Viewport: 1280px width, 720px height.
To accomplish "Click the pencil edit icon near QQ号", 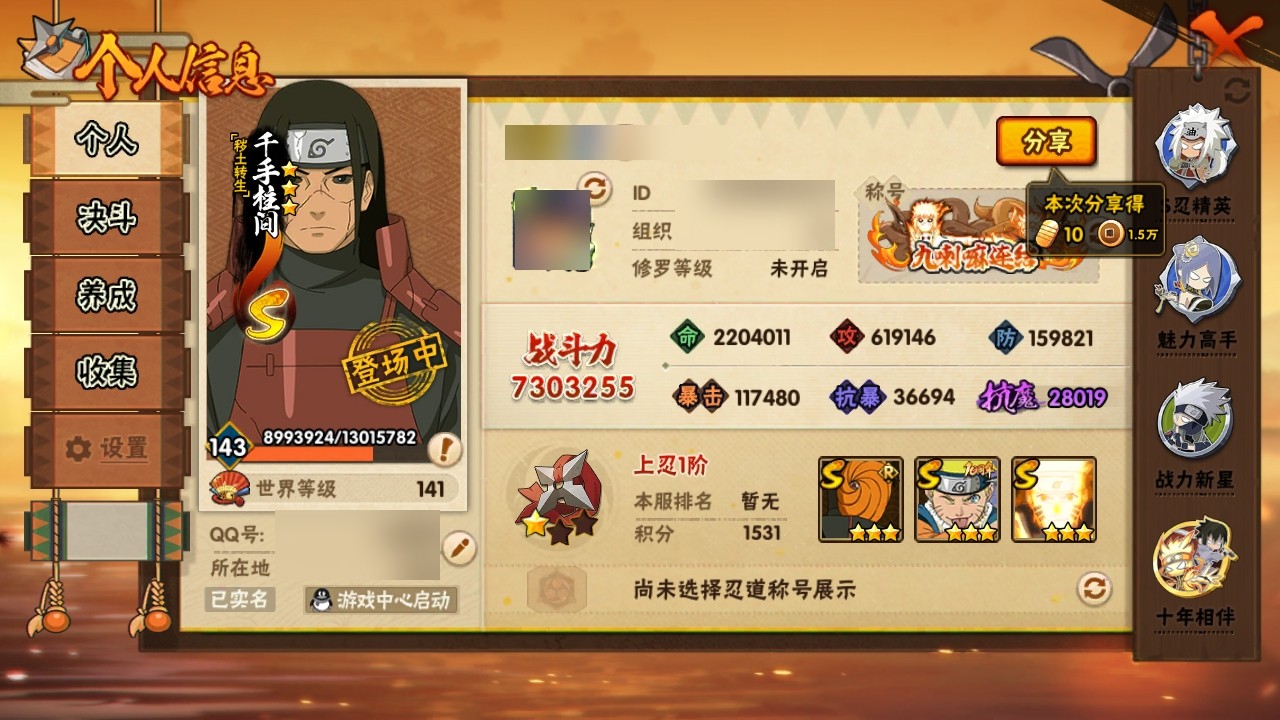I will [x=459, y=548].
